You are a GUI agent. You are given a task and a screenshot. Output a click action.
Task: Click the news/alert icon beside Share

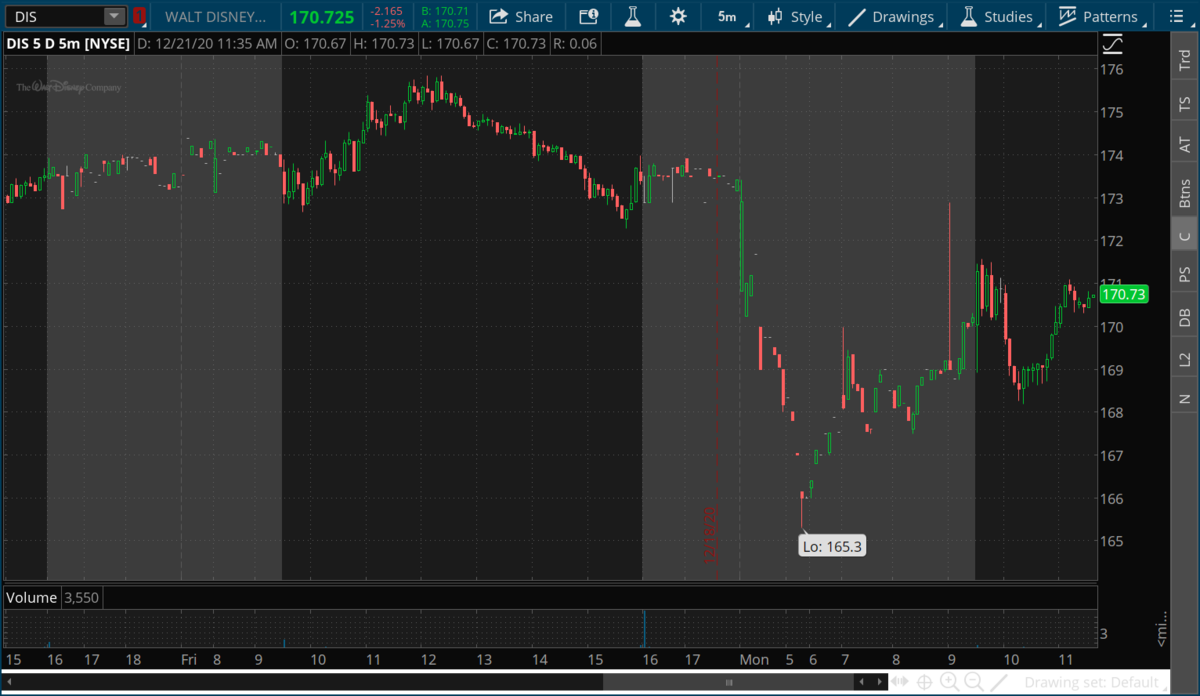click(589, 17)
